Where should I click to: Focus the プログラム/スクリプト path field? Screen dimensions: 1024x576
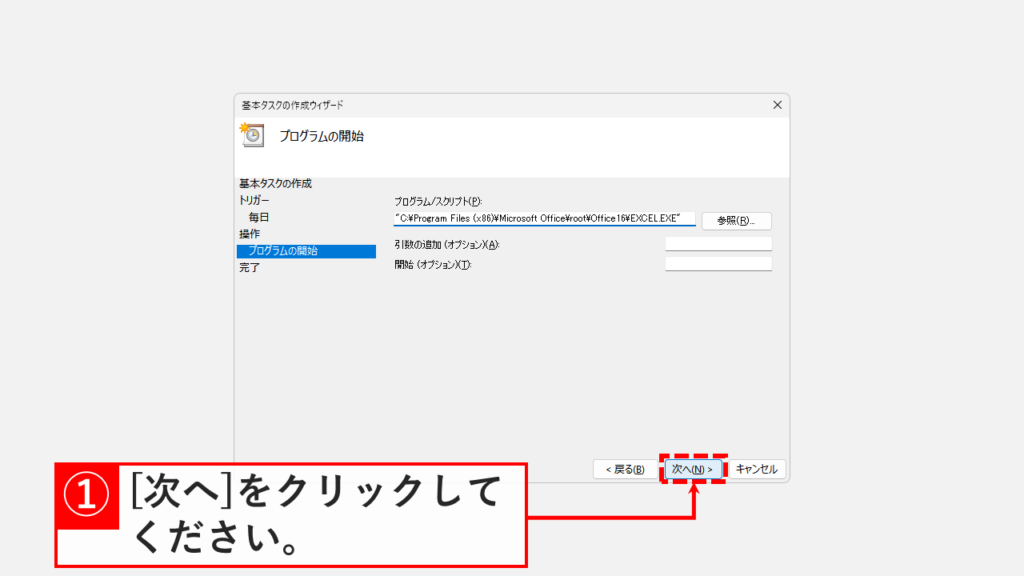[544, 219]
